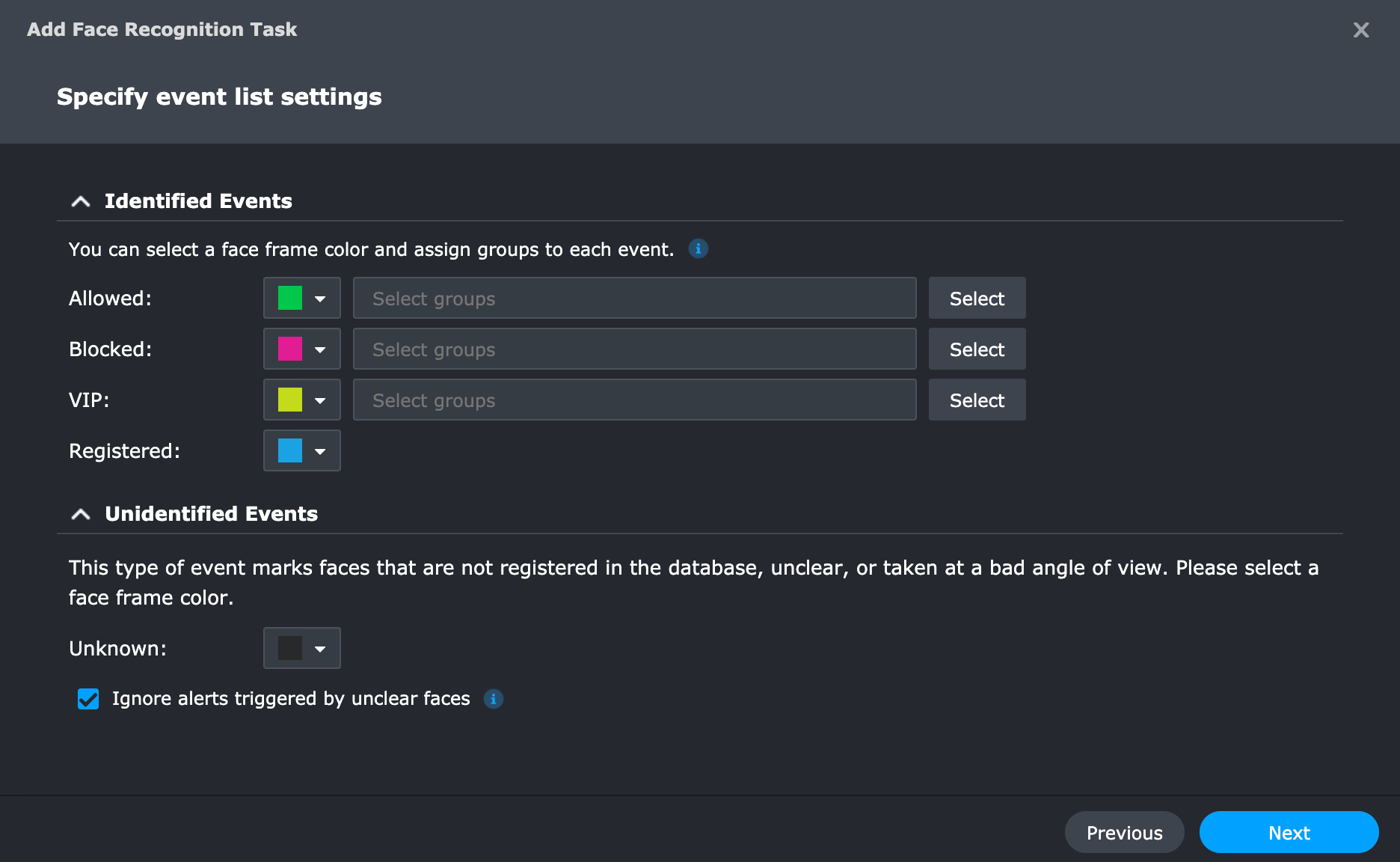Focus the Allowed Select groups field
Image resolution: width=1400 pixels, height=862 pixels.
pyautogui.click(x=634, y=298)
